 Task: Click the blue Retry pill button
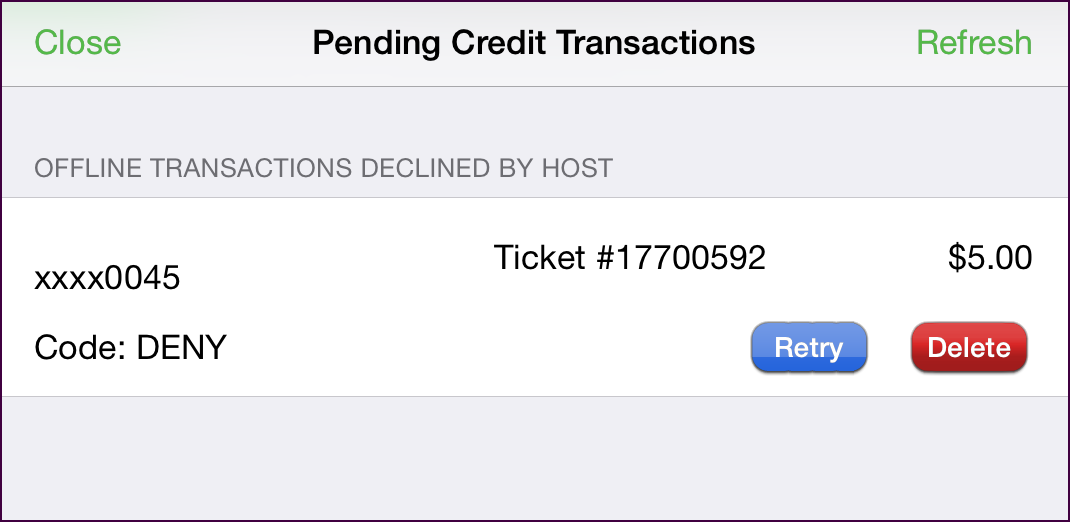809,347
